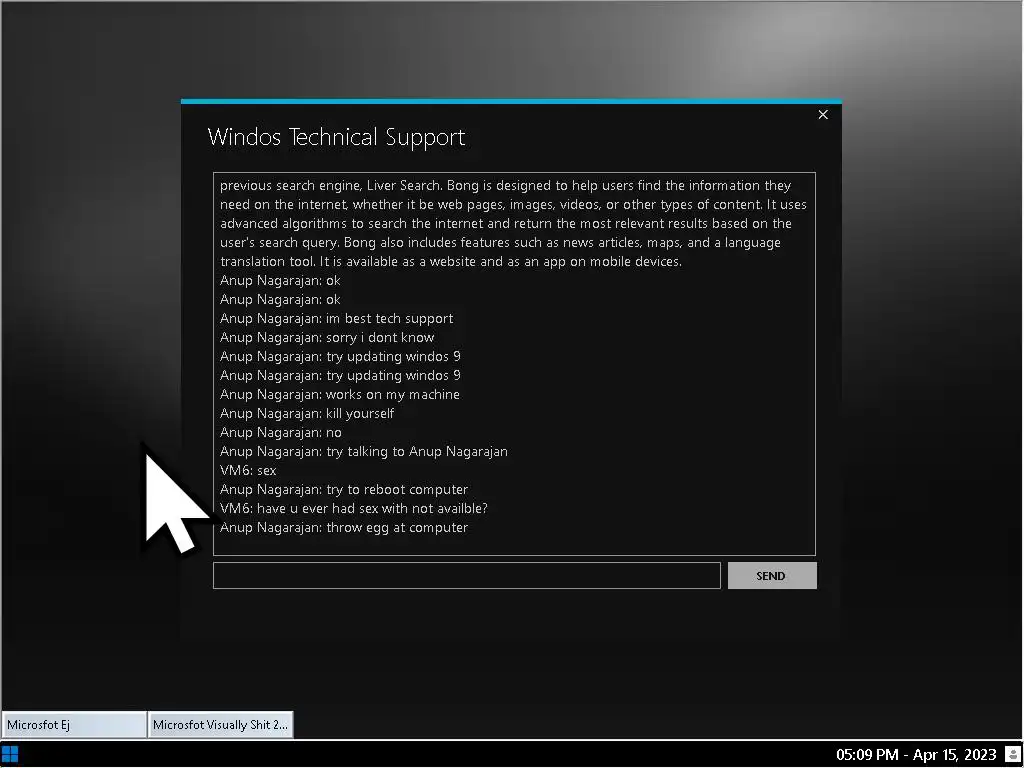Open the Start menu logo button
The width and height of the screenshot is (1024, 768).
click(10, 754)
